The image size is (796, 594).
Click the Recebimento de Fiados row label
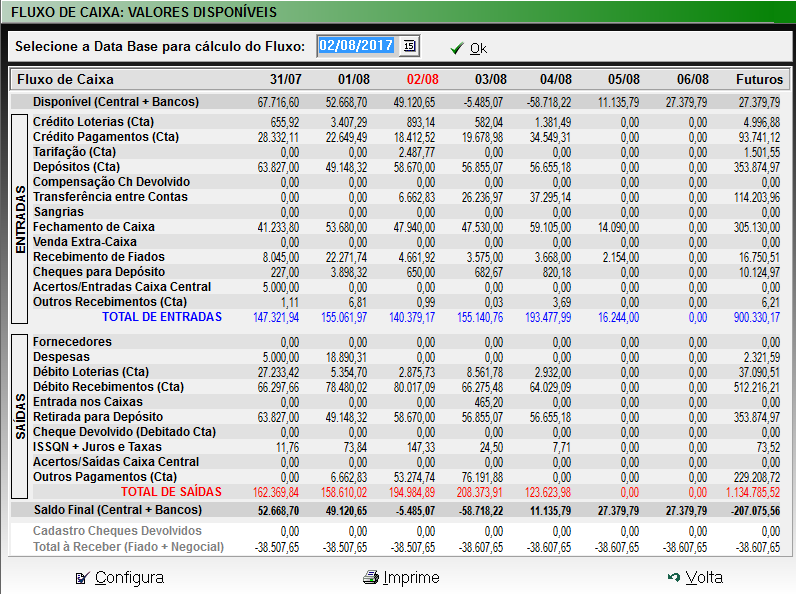click(99, 257)
